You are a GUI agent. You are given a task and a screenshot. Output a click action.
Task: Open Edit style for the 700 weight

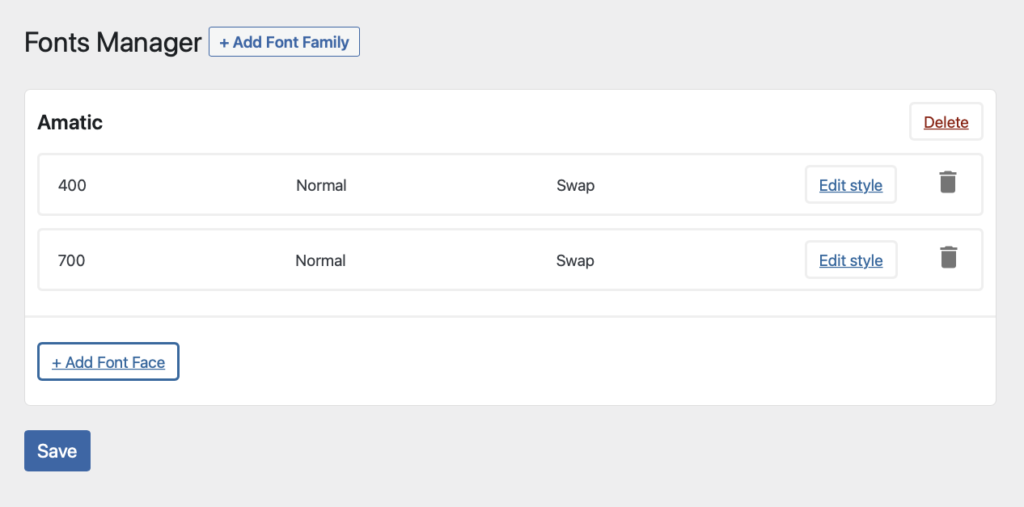(850, 260)
